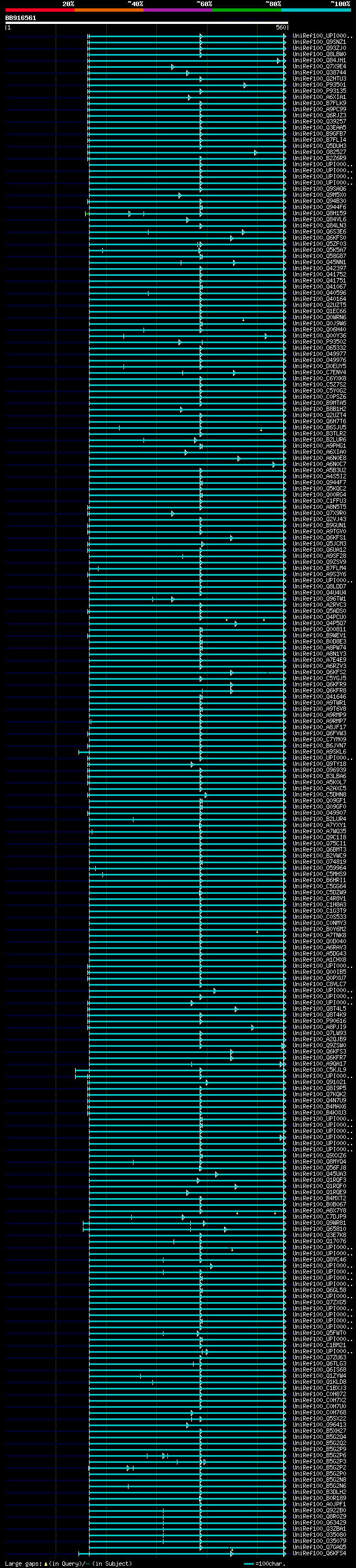Open hit UniRef100_A6RAV3

point(319,947)
